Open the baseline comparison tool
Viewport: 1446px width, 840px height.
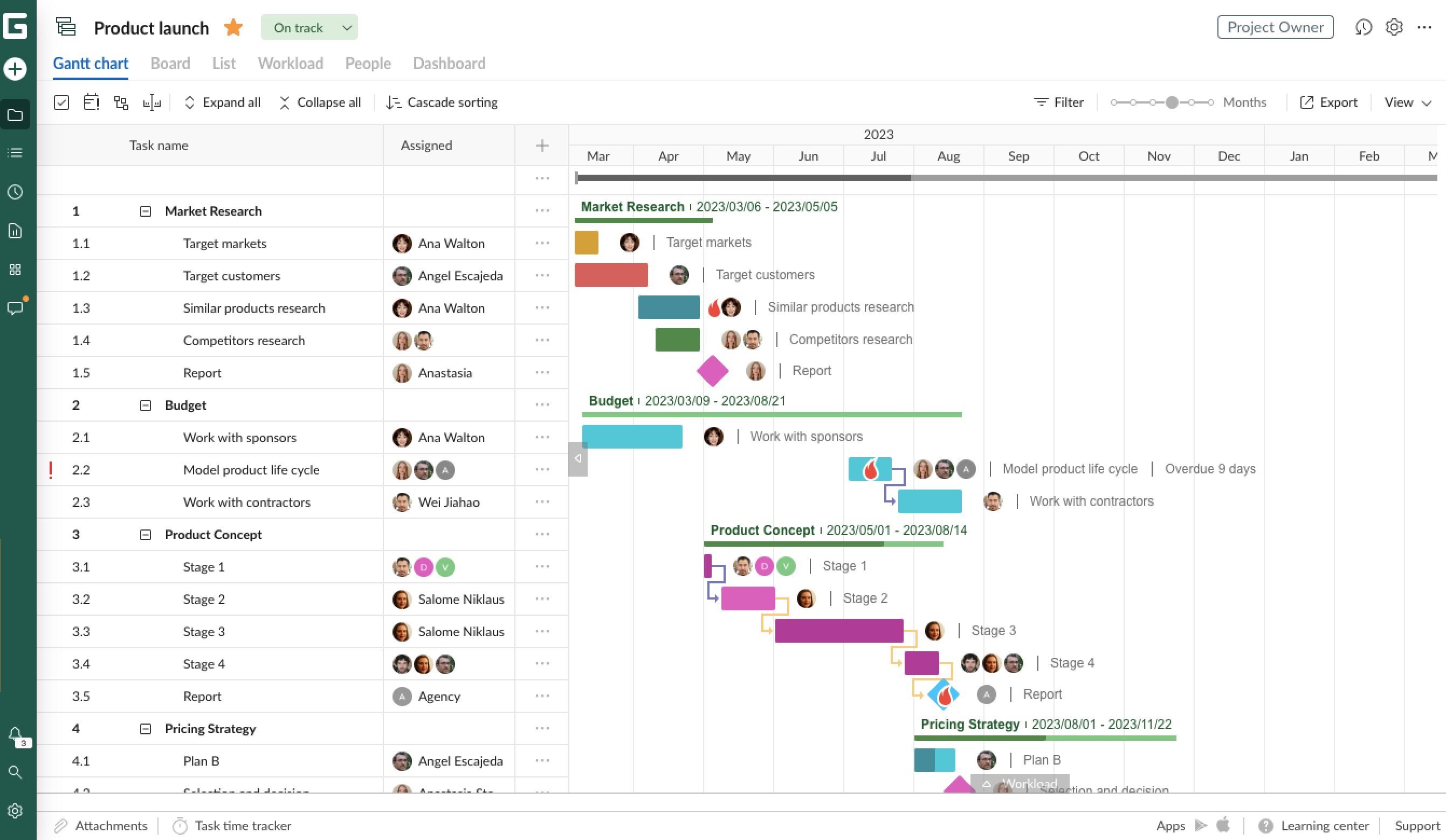152,101
